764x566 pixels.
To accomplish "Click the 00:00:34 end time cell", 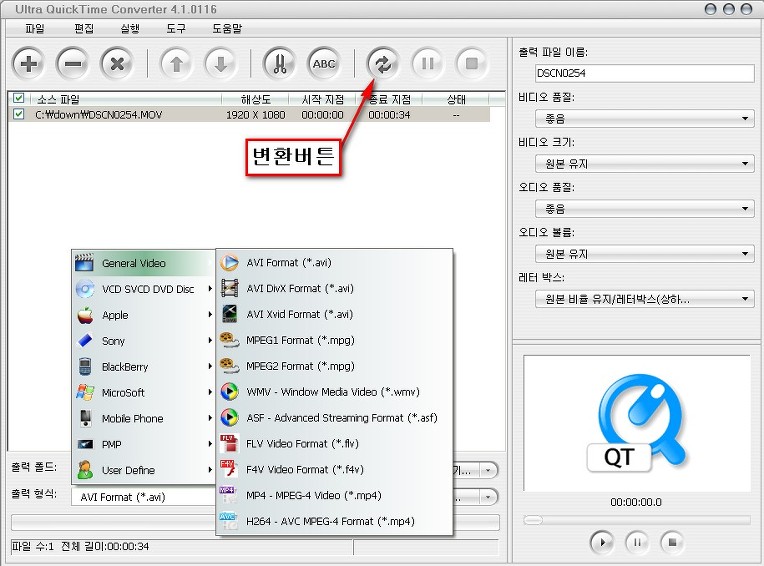I will click(389, 115).
